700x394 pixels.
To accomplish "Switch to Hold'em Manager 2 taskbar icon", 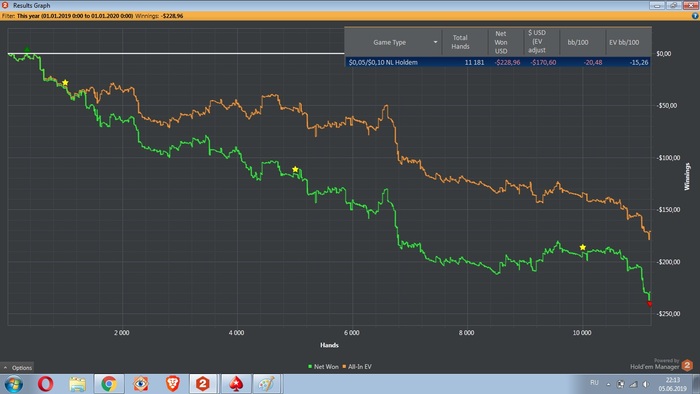I will [x=203, y=384].
